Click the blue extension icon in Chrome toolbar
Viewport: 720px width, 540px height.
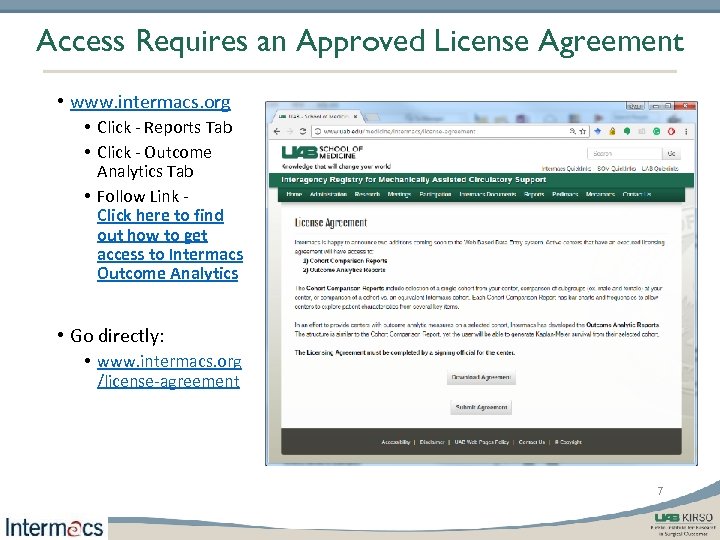tap(597, 131)
